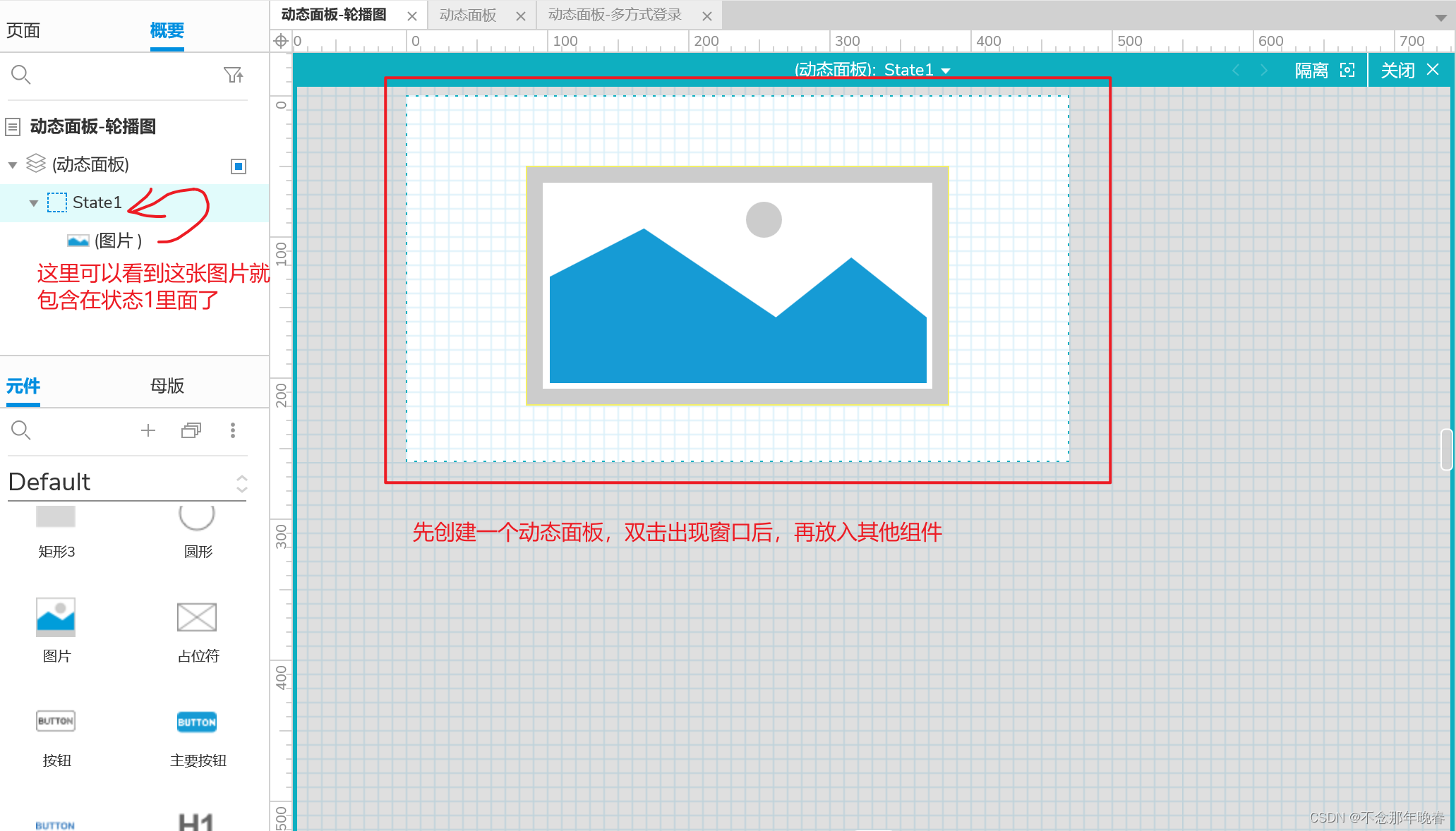The image size is (1456, 831).
Task: Switch to the 母版 tab
Action: click(x=167, y=386)
